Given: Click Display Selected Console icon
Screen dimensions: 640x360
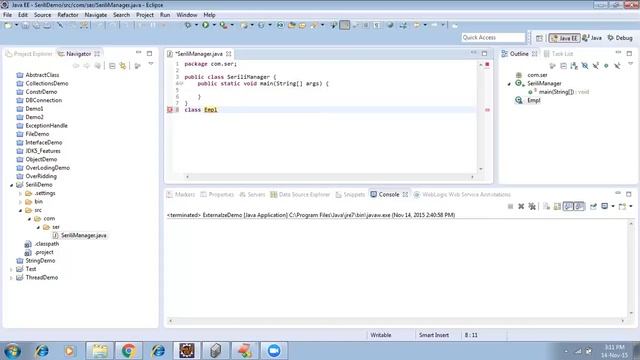Looking at the screenshot, I should [604, 207].
